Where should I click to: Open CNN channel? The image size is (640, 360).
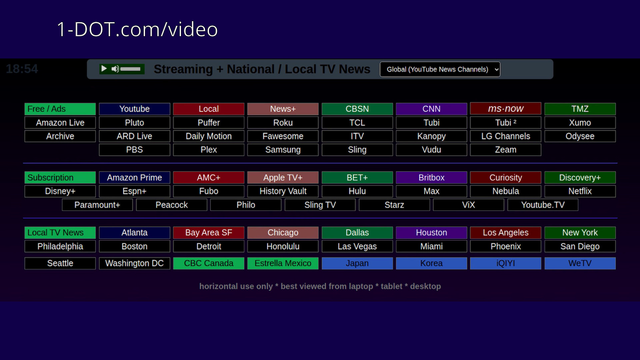click(x=431, y=109)
